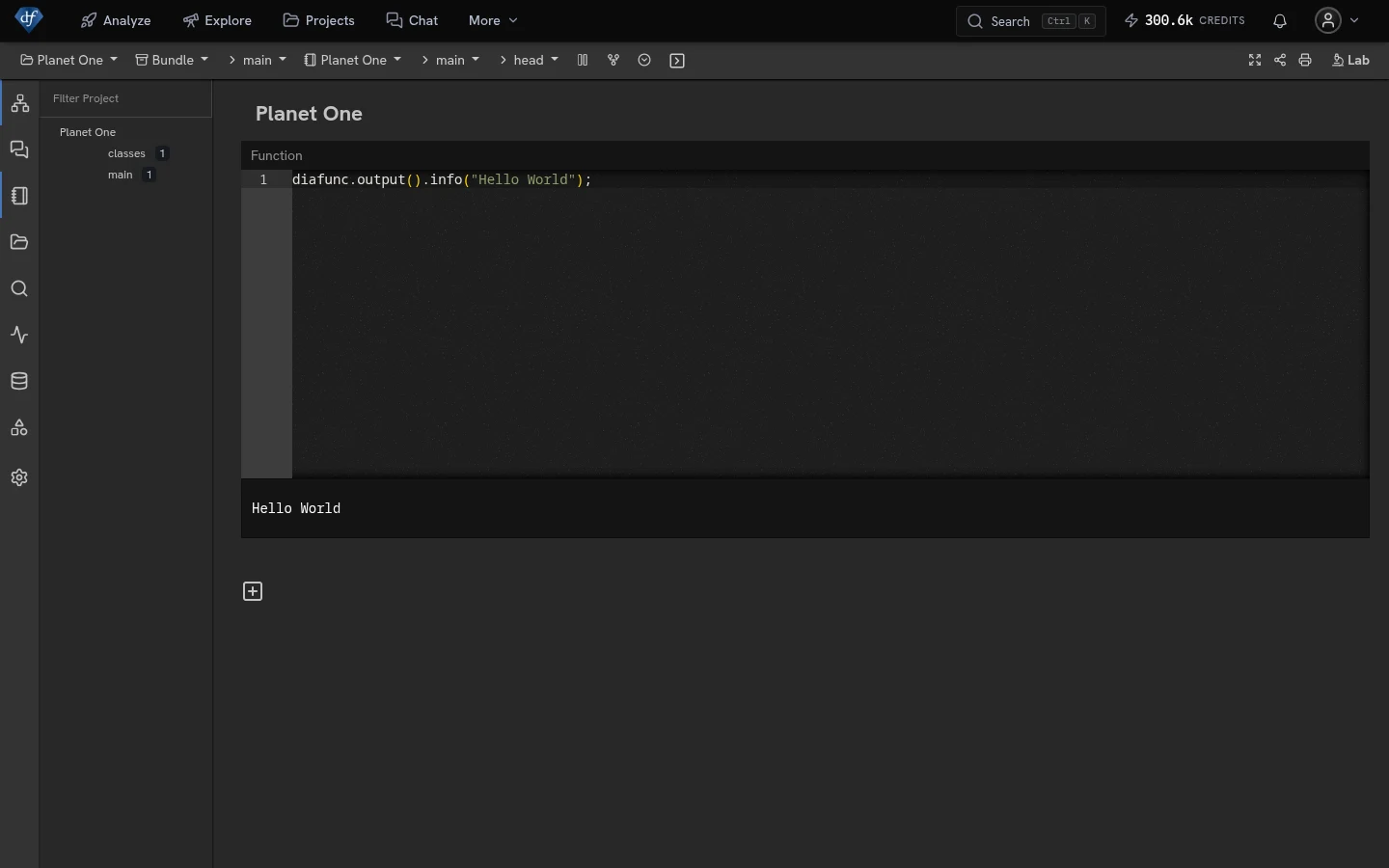Expand the chevron beside the user avatar

(x=1355, y=20)
